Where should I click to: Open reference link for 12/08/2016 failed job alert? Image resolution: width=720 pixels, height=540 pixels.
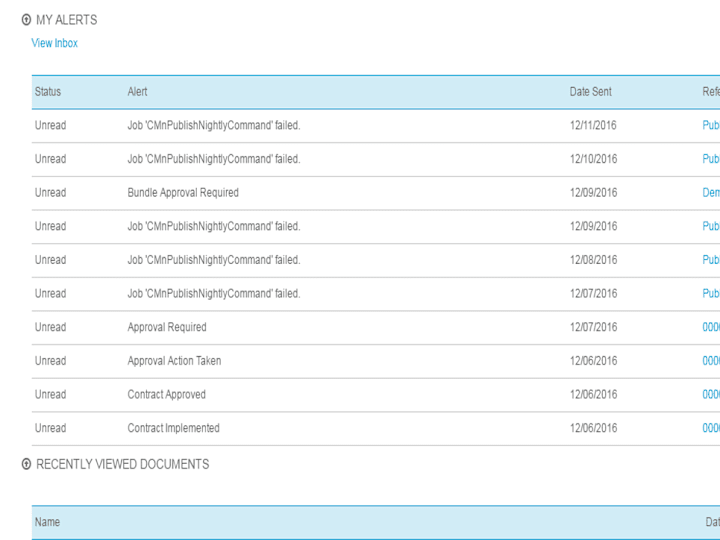tap(711, 260)
